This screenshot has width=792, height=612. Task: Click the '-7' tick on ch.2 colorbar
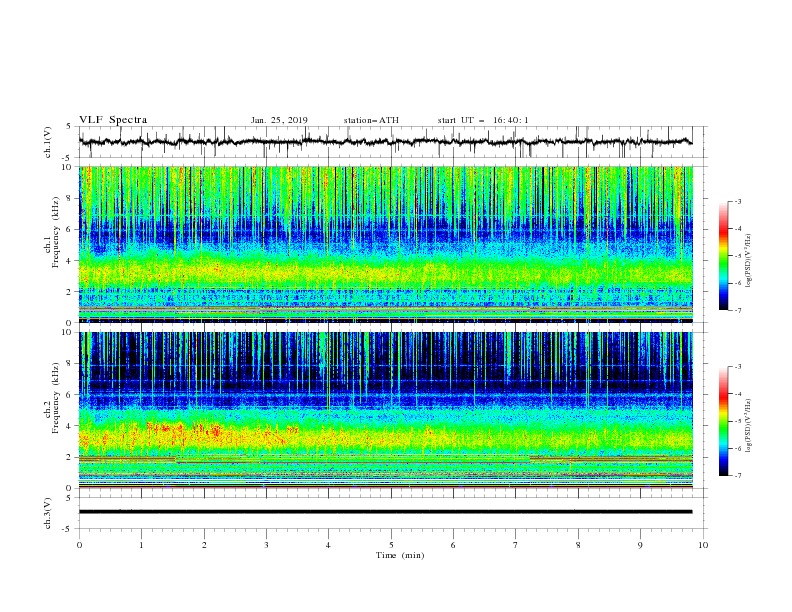(x=738, y=475)
